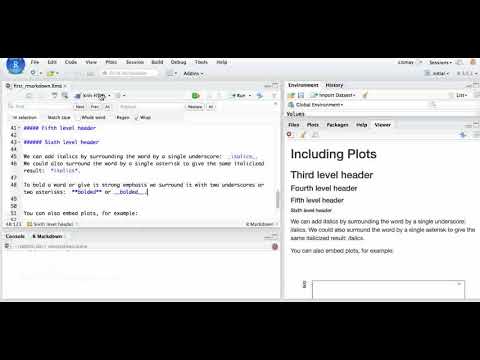
Task: Click the find All button next to Prev
Action: coord(107,107)
